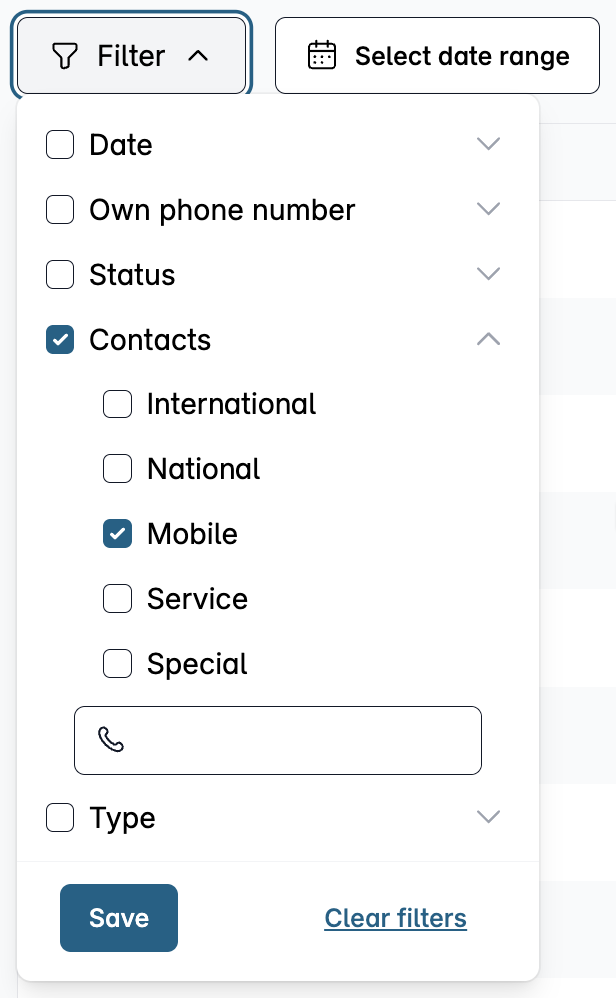The width and height of the screenshot is (616, 998).
Task: Expand the Date filter section chevron
Action: tap(488, 144)
